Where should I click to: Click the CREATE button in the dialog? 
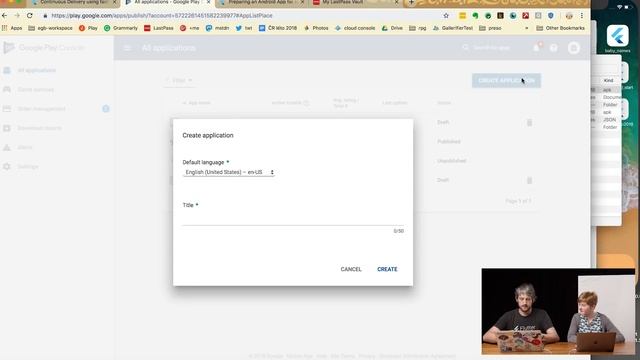387,269
